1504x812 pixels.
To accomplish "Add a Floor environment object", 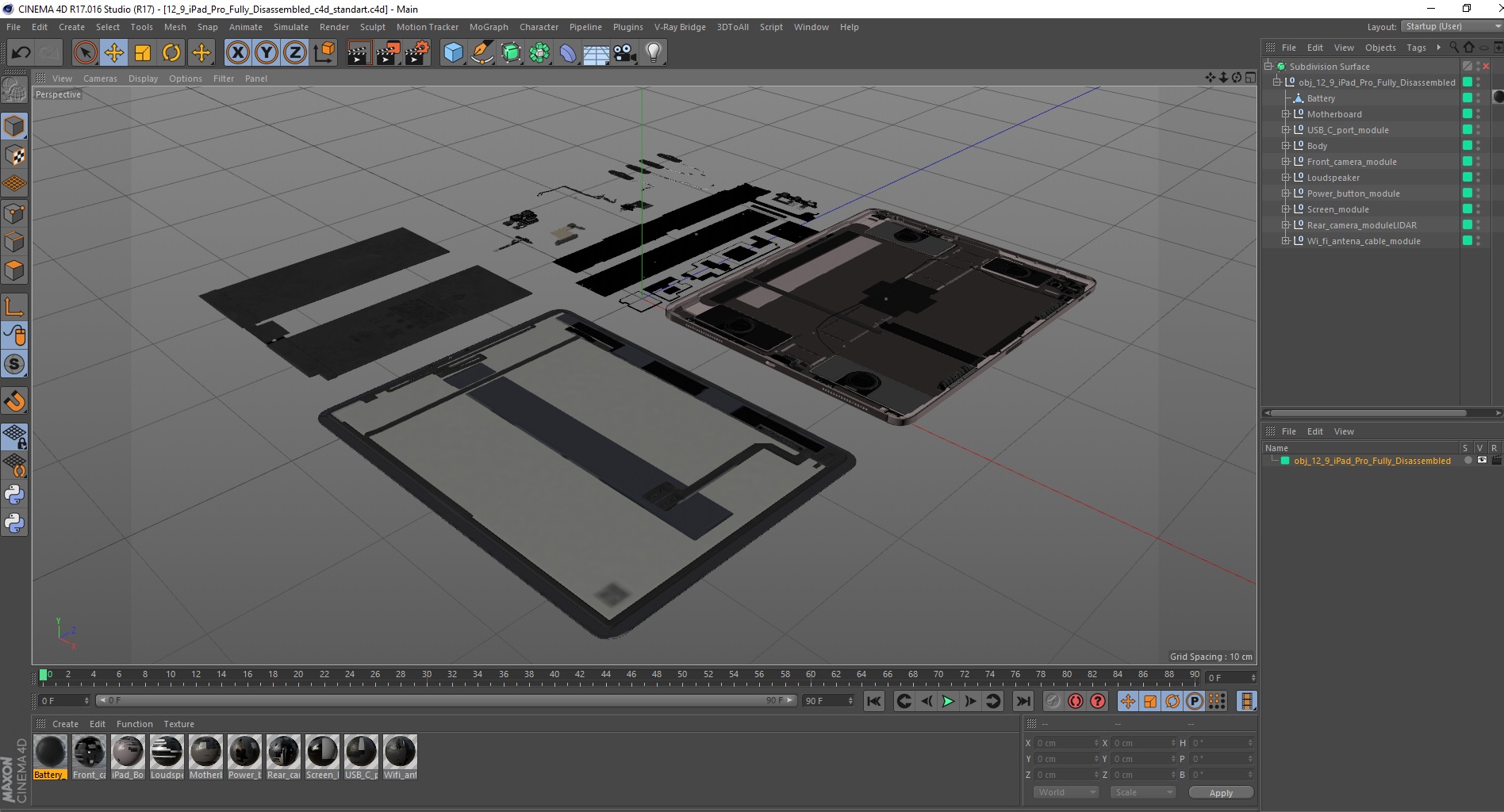I will pos(597,53).
